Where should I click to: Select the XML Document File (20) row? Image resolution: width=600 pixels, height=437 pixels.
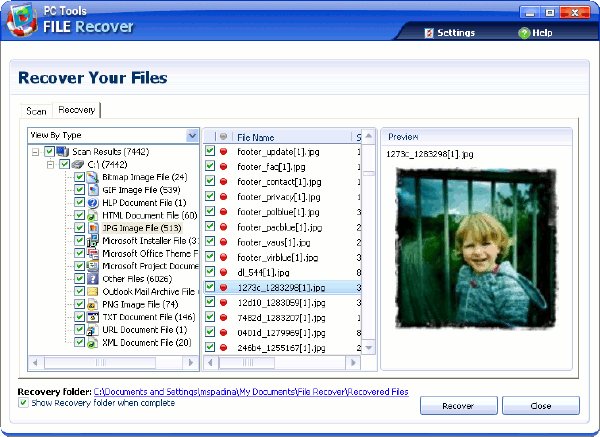tap(147, 342)
